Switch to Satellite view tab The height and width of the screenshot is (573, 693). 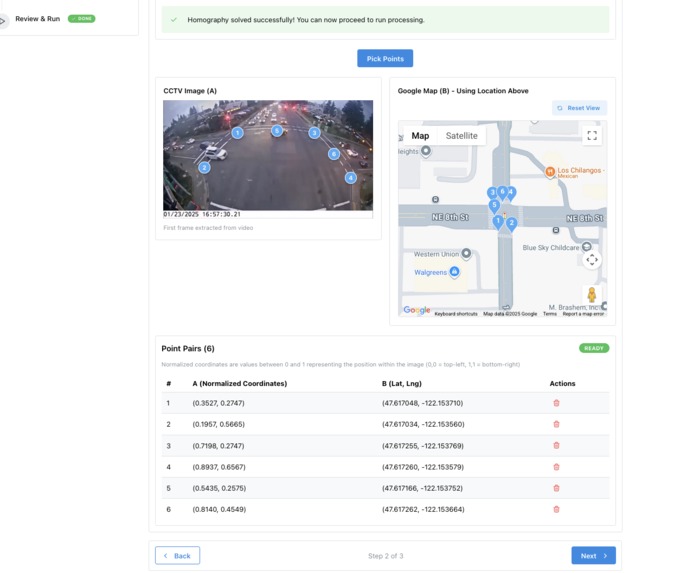pos(461,136)
